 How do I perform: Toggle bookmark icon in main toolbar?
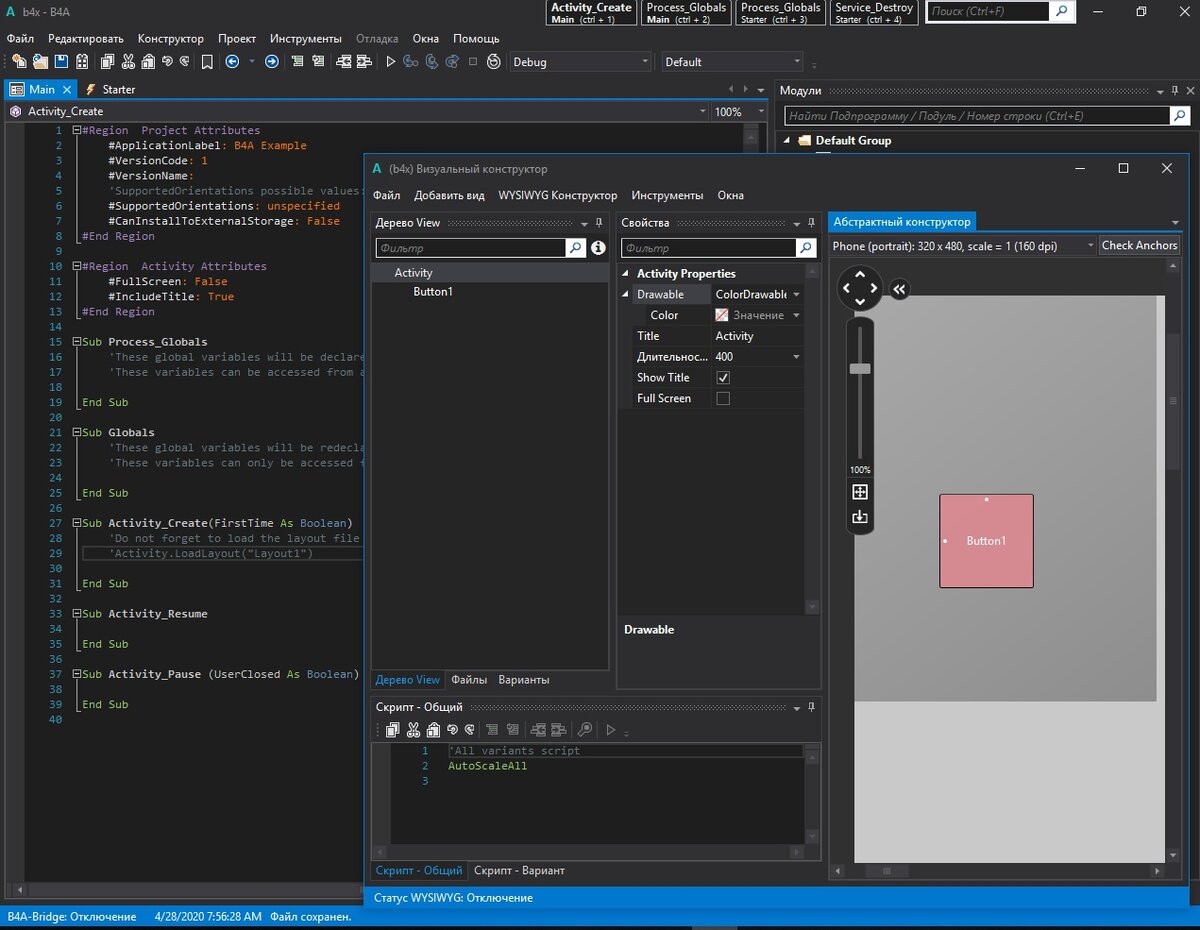pos(207,62)
